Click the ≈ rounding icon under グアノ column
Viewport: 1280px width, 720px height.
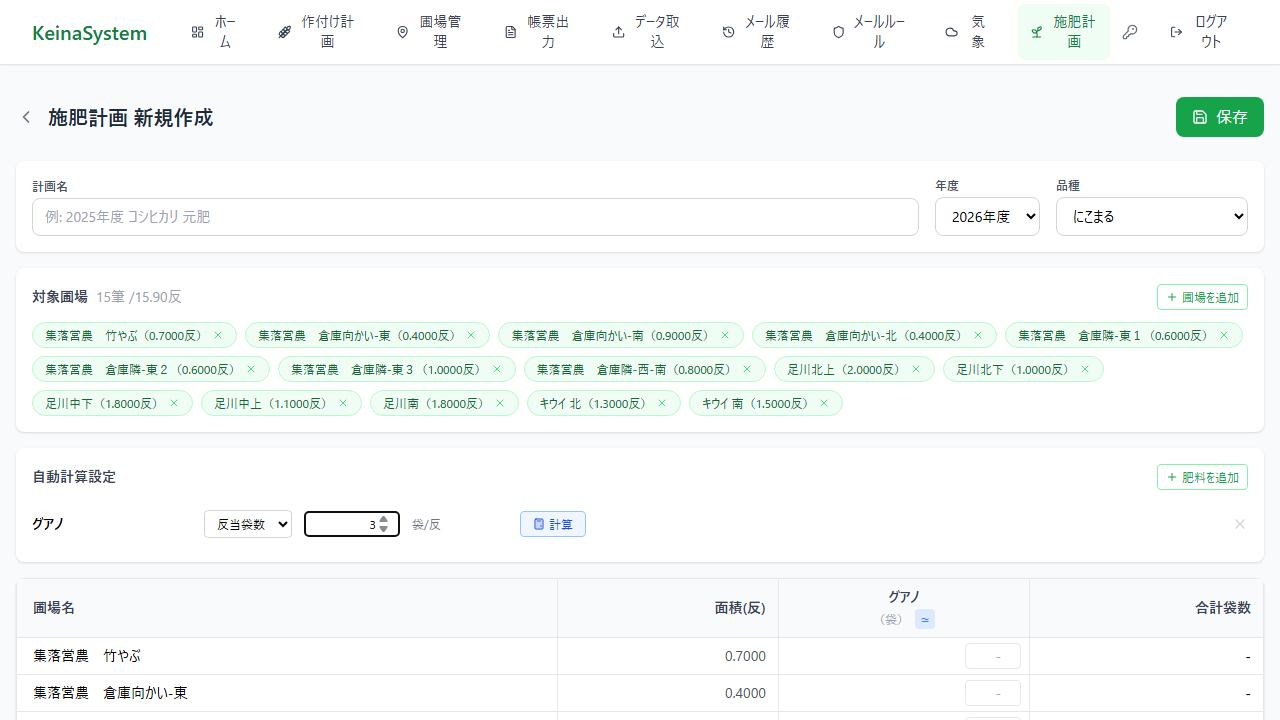[925, 620]
